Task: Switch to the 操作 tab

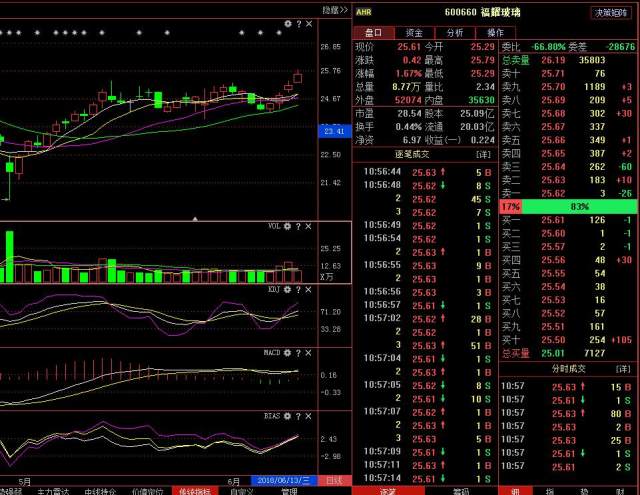Action: tap(496, 33)
